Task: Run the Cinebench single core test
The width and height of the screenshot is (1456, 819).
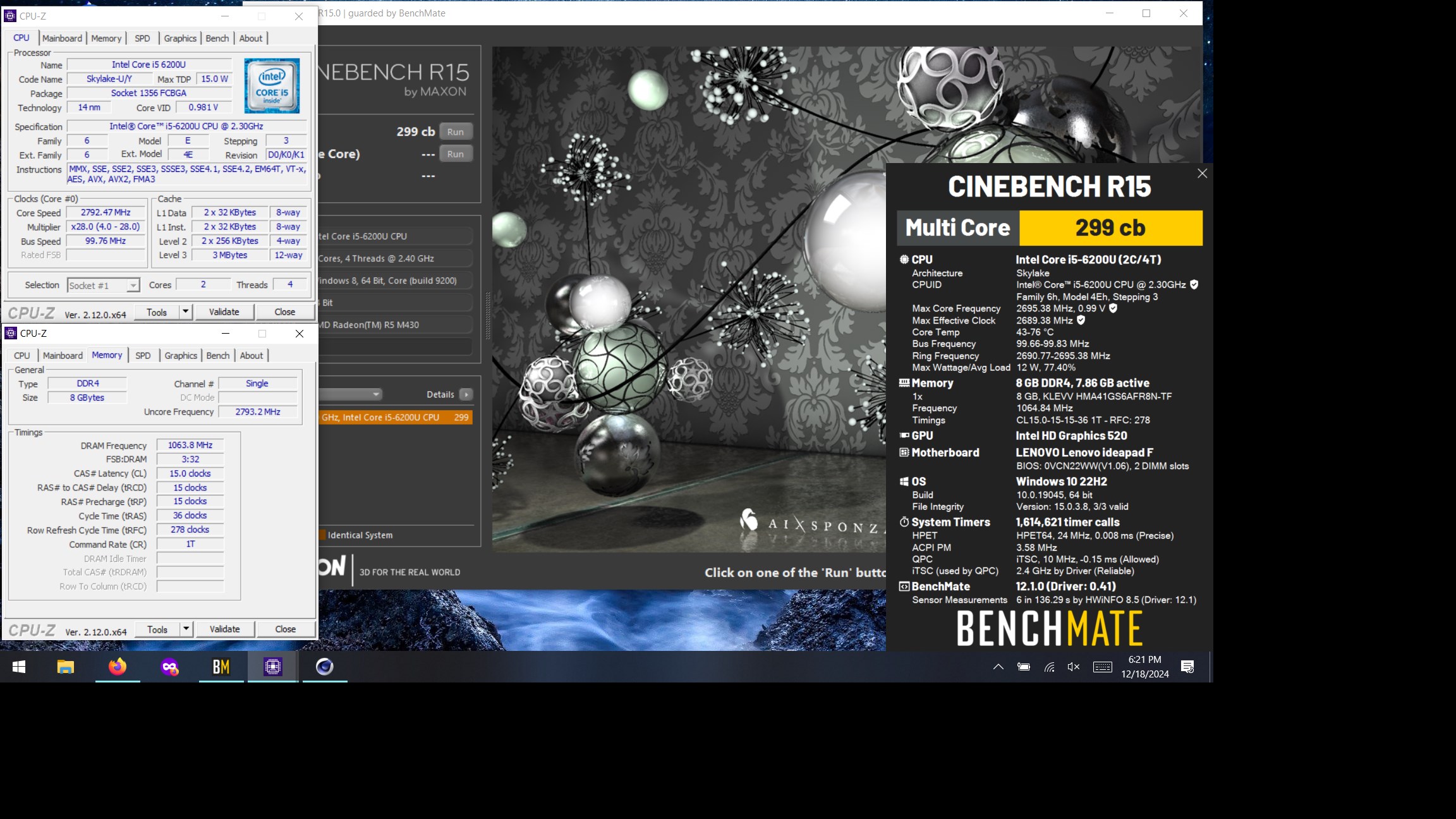Action: pyautogui.click(x=456, y=154)
